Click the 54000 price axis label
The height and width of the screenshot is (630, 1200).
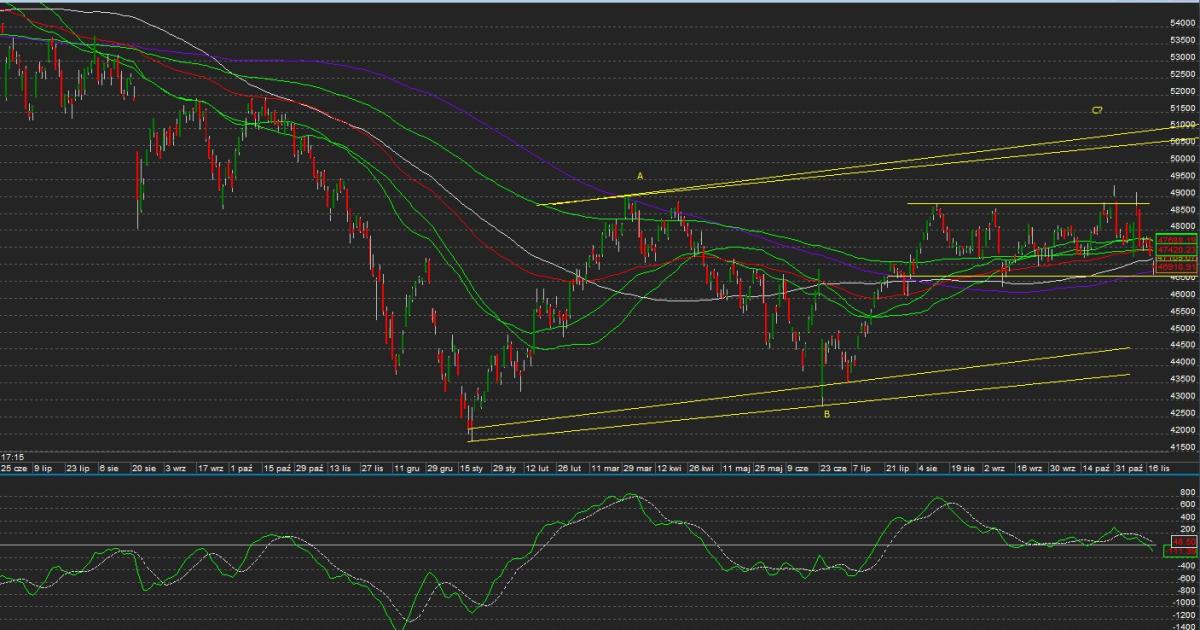click(1183, 23)
